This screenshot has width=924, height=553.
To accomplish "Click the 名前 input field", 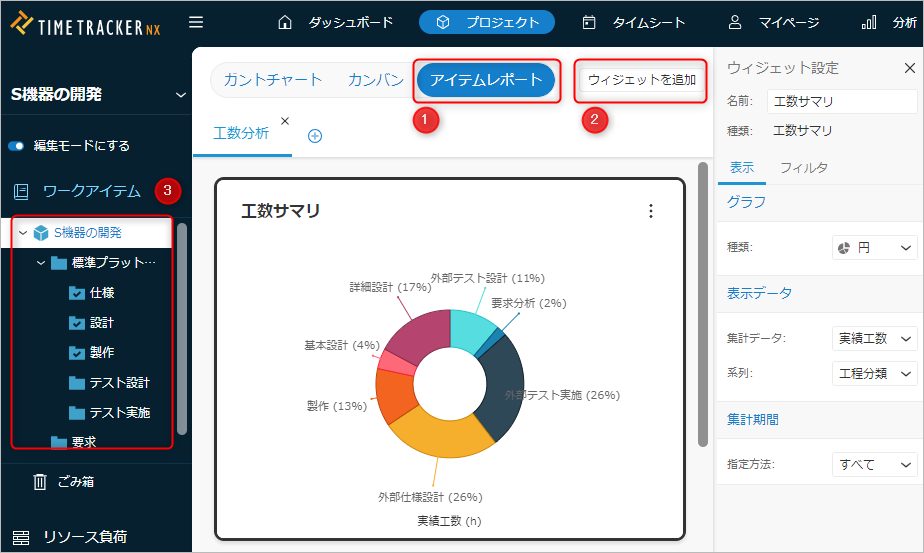I will 841,101.
